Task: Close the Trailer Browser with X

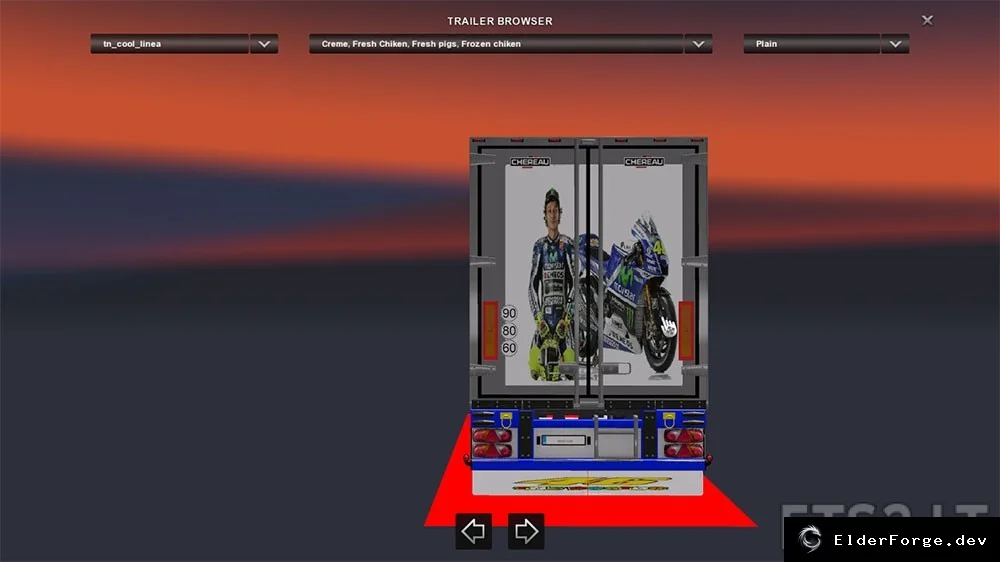Action: (927, 20)
